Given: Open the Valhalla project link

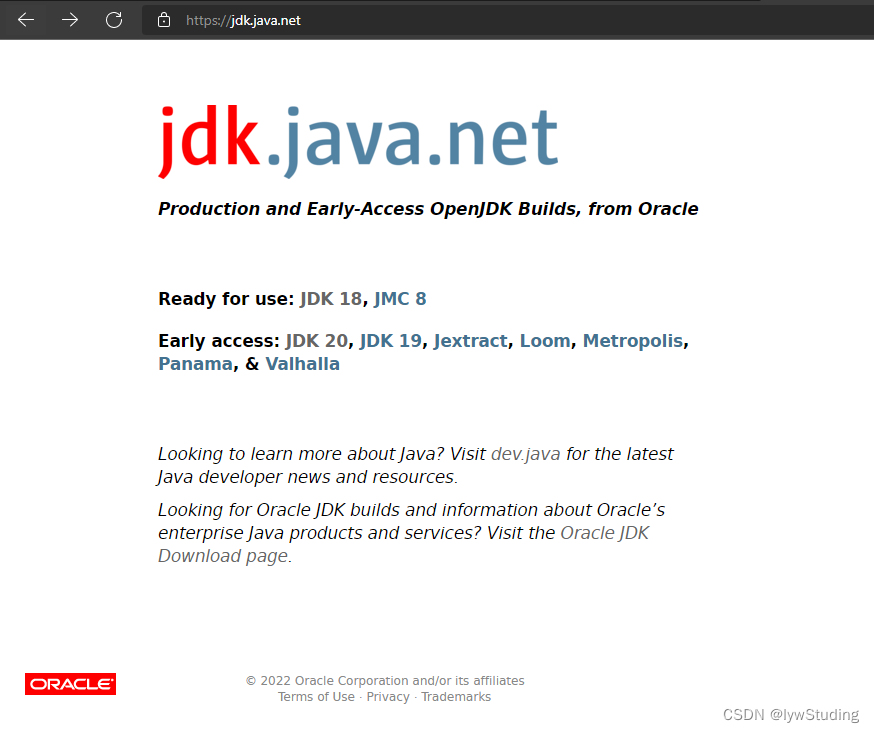Looking at the screenshot, I should click(x=303, y=364).
